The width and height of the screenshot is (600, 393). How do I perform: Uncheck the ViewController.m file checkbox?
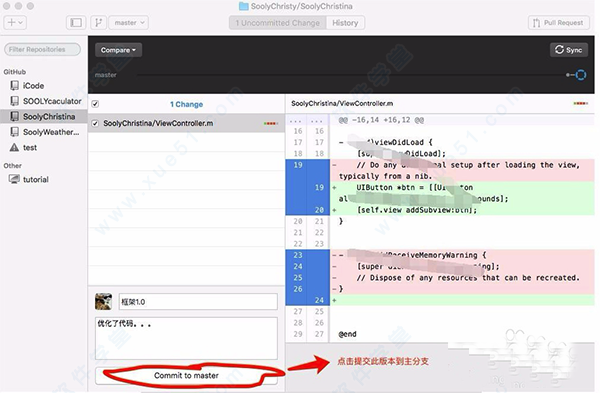point(95,123)
